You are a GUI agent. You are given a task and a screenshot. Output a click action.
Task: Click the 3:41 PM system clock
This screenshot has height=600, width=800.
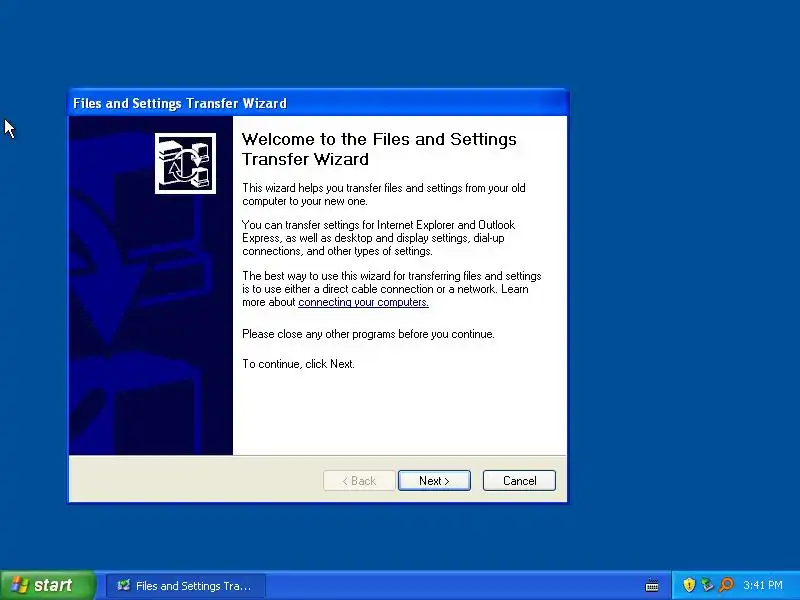coord(763,585)
